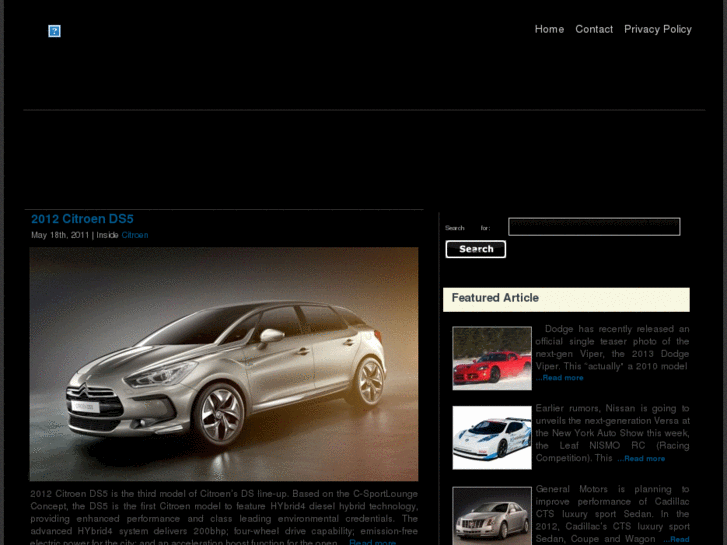
Task: Click the General Motors Cadillac text
Action: (x=612, y=514)
